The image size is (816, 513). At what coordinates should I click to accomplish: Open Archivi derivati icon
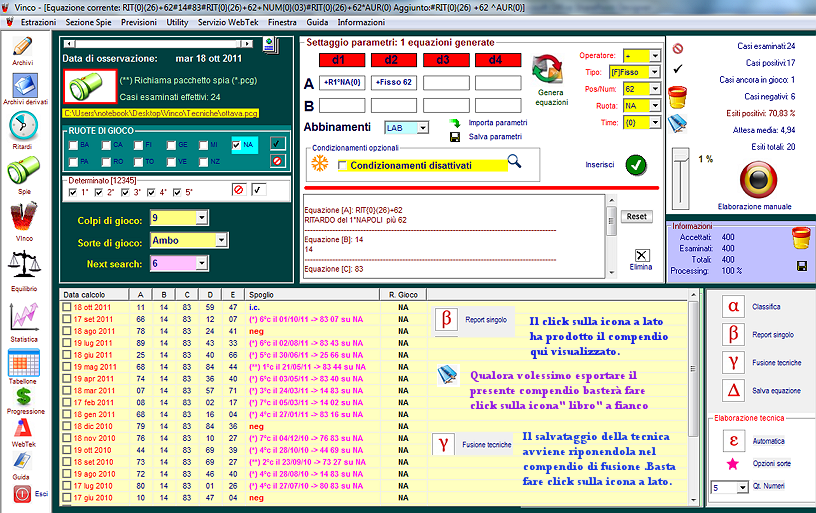point(24,85)
